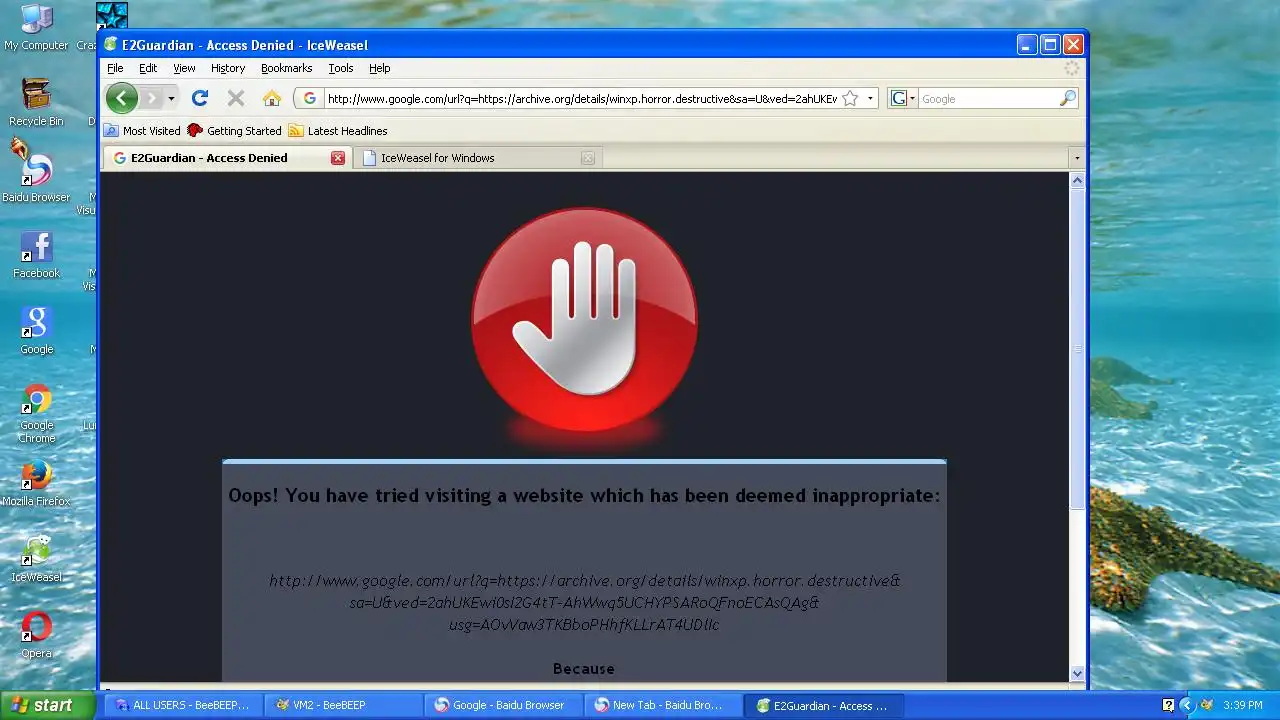The image size is (1280, 720).
Task: Switch to ALL USERS - BeeBEEP taskbar button
Action: [x=181, y=705]
